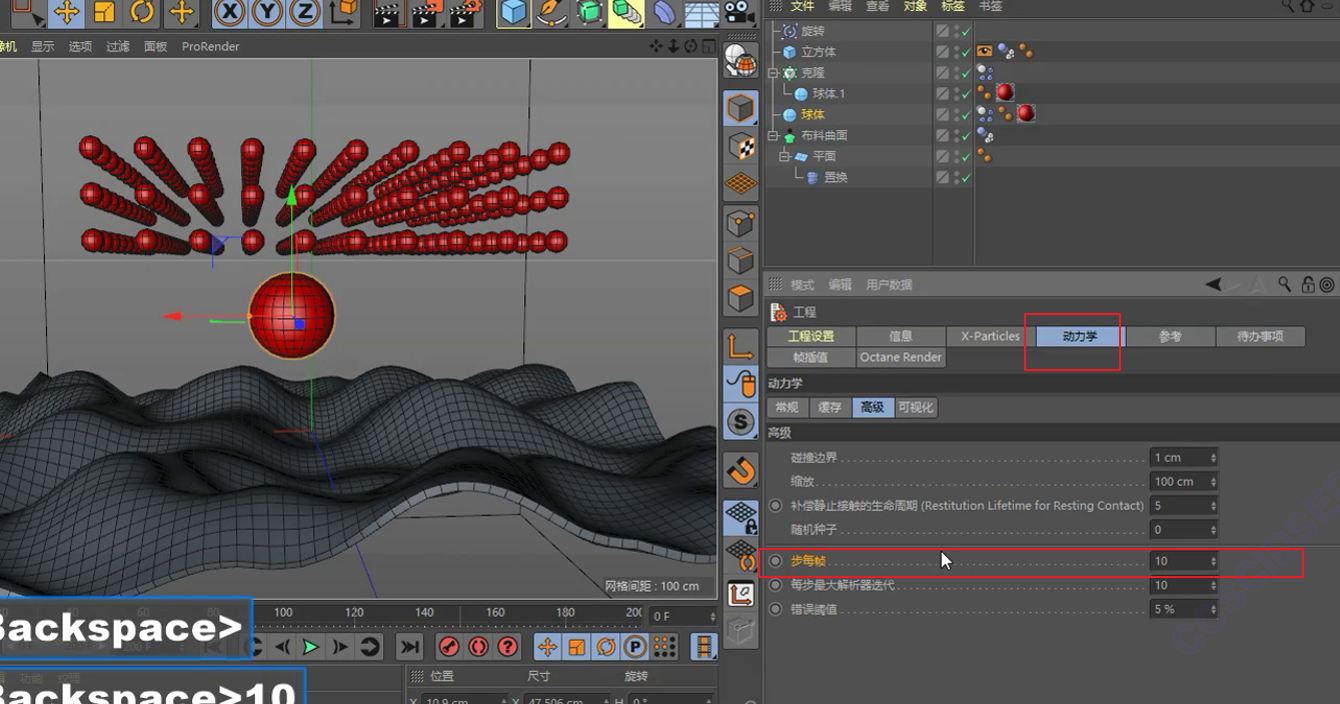The height and width of the screenshot is (704, 1340).
Task: Play the animation forward
Action: (311, 647)
